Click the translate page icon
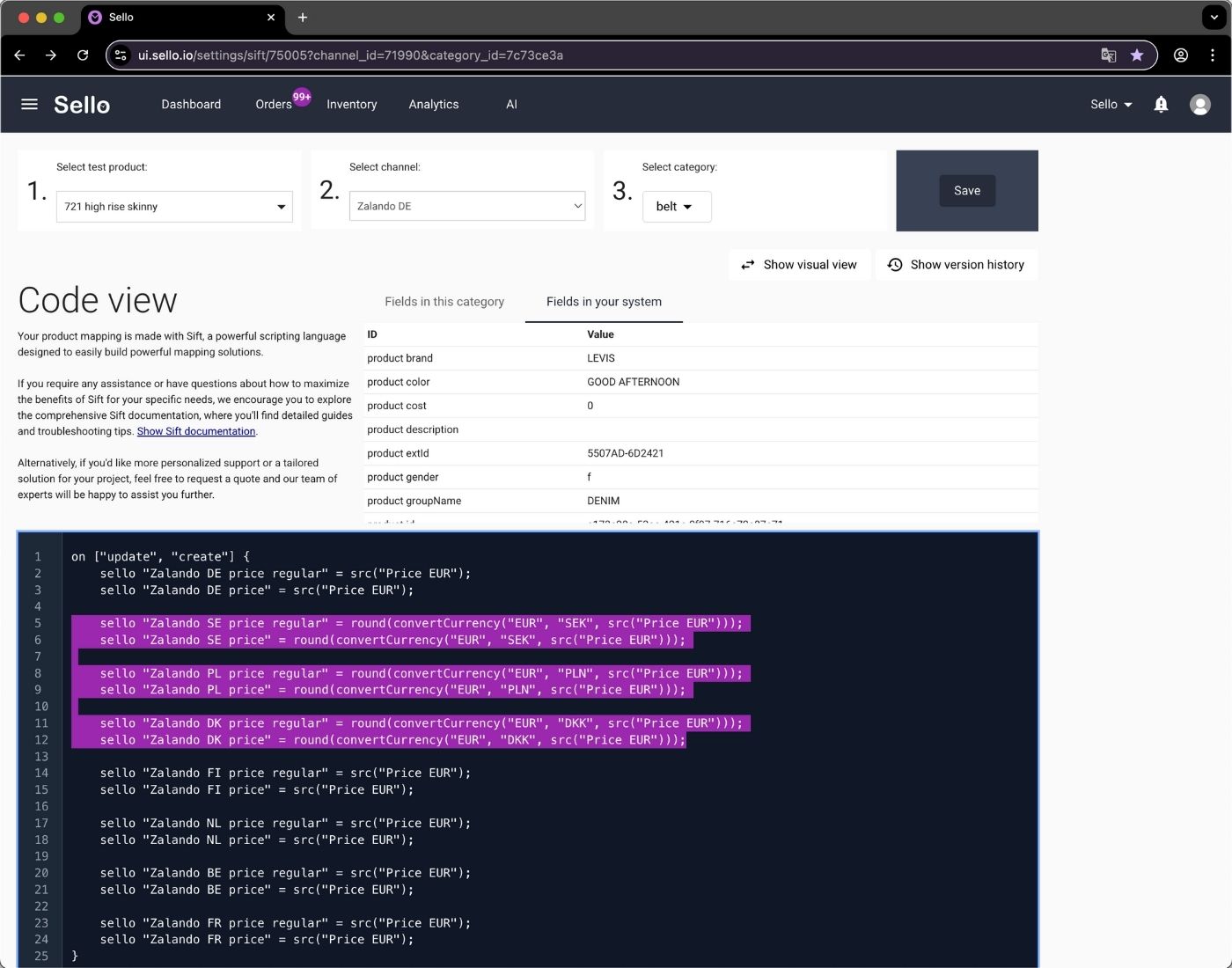Image resolution: width=1232 pixels, height=968 pixels. point(1109,55)
